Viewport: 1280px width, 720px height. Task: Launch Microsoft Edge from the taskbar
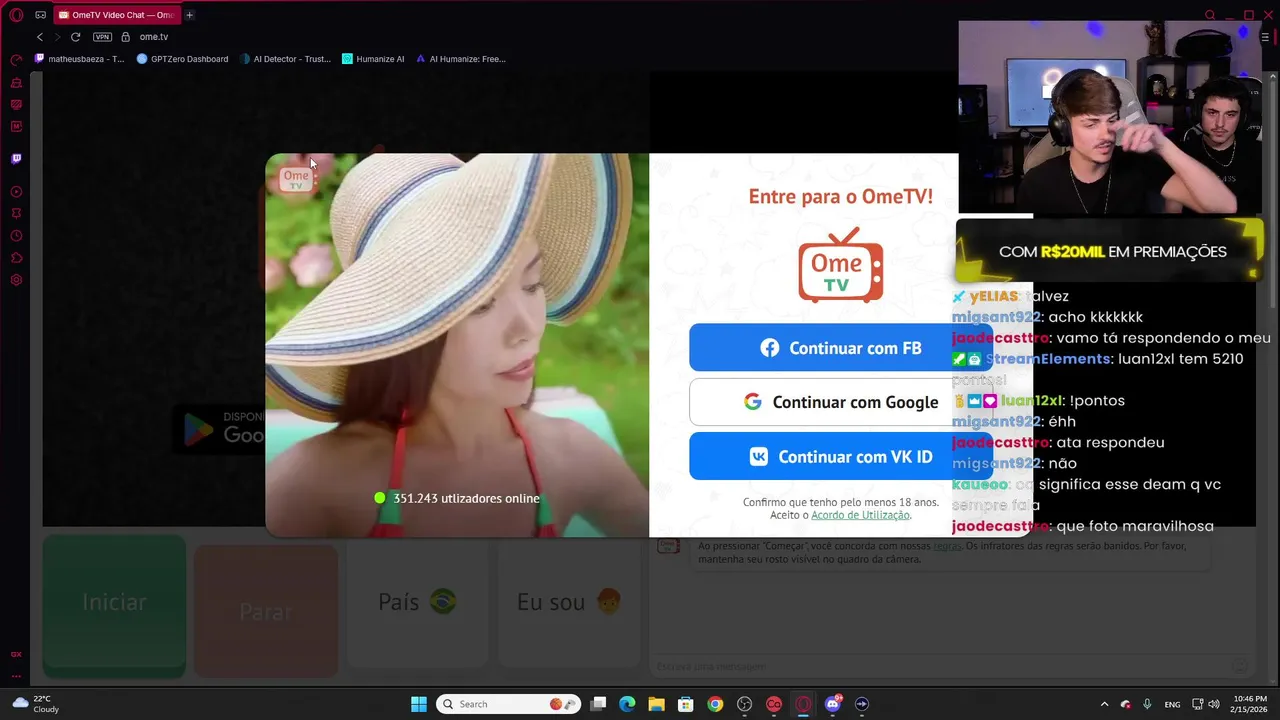point(627,704)
